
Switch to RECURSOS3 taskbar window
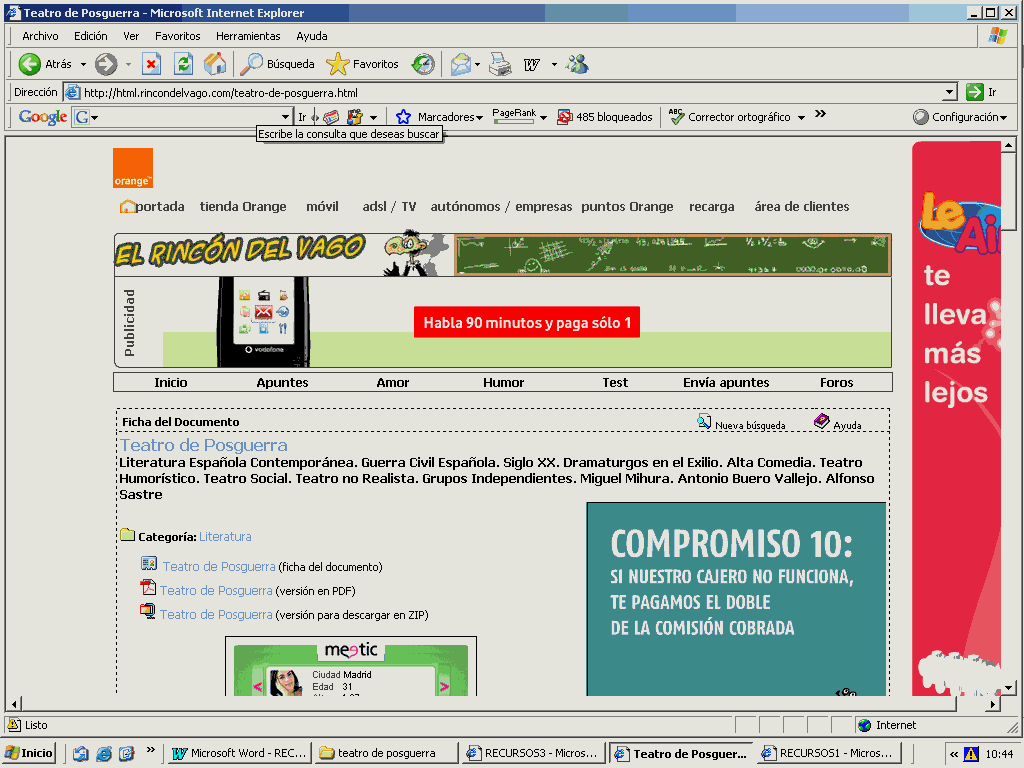[532, 753]
